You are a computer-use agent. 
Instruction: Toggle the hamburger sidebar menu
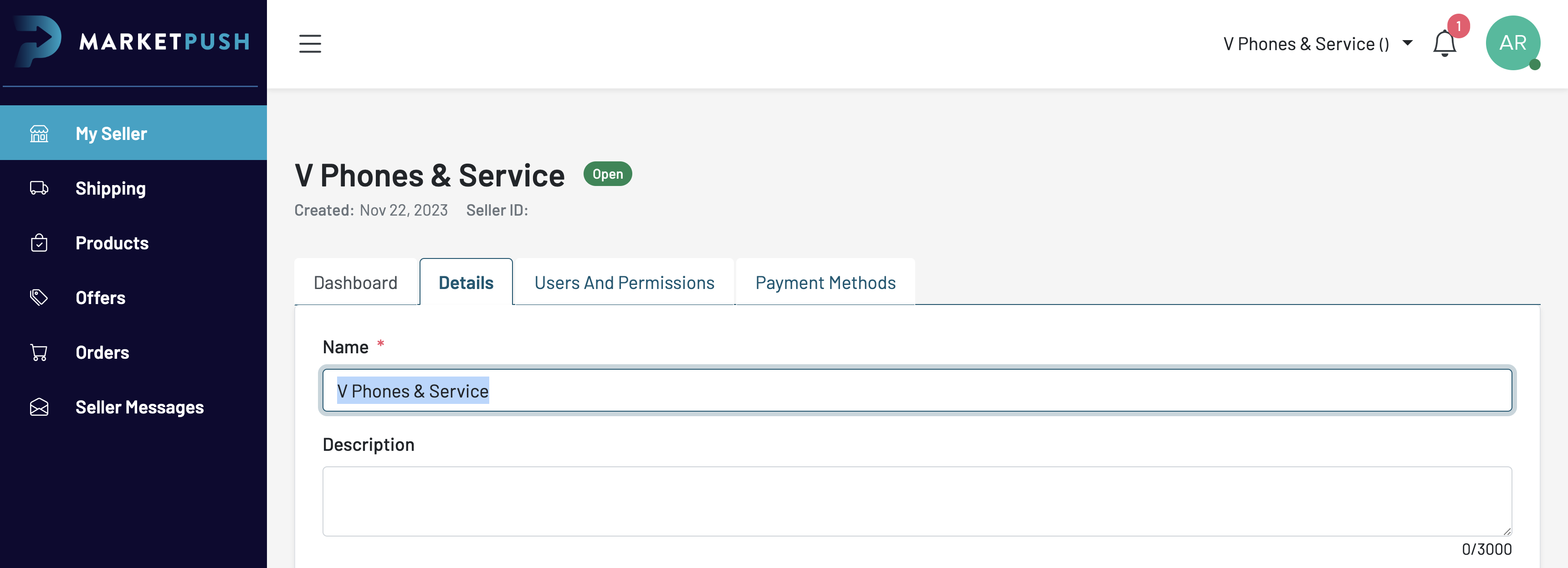(310, 43)
